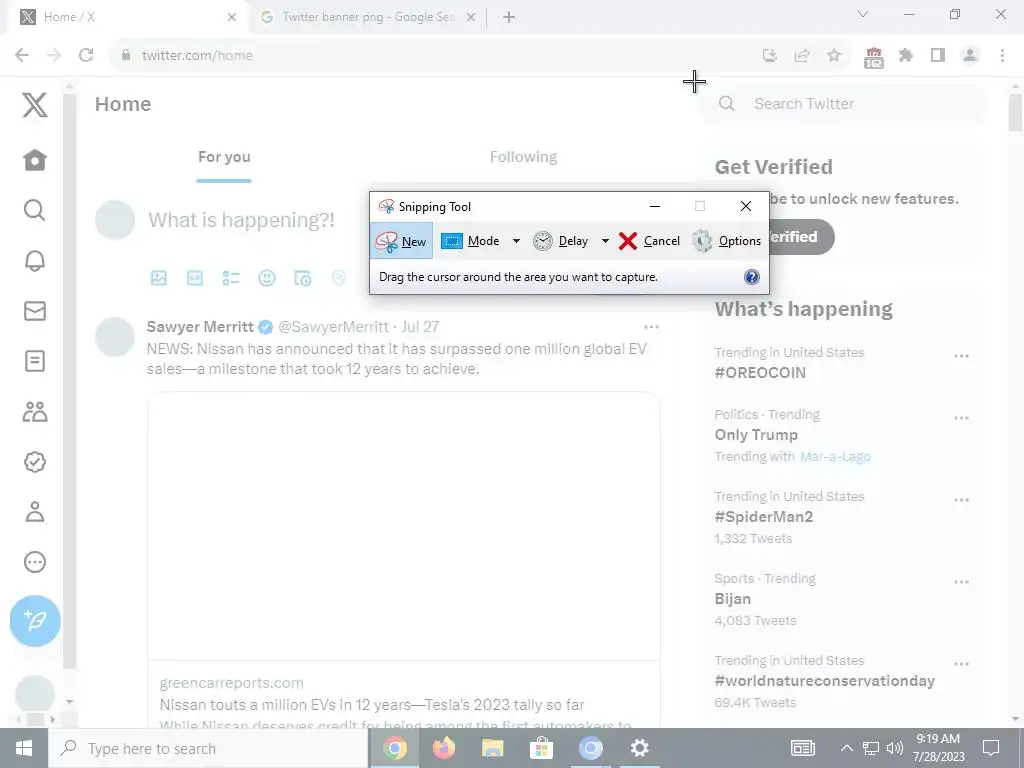Click the Delay button in Snipping Tool

[560, 241]
